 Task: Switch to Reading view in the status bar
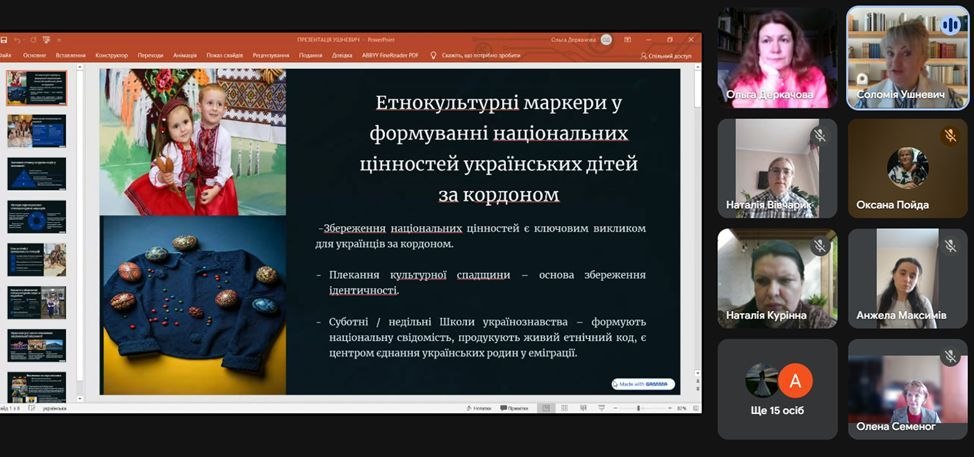(x=581, y=408)
